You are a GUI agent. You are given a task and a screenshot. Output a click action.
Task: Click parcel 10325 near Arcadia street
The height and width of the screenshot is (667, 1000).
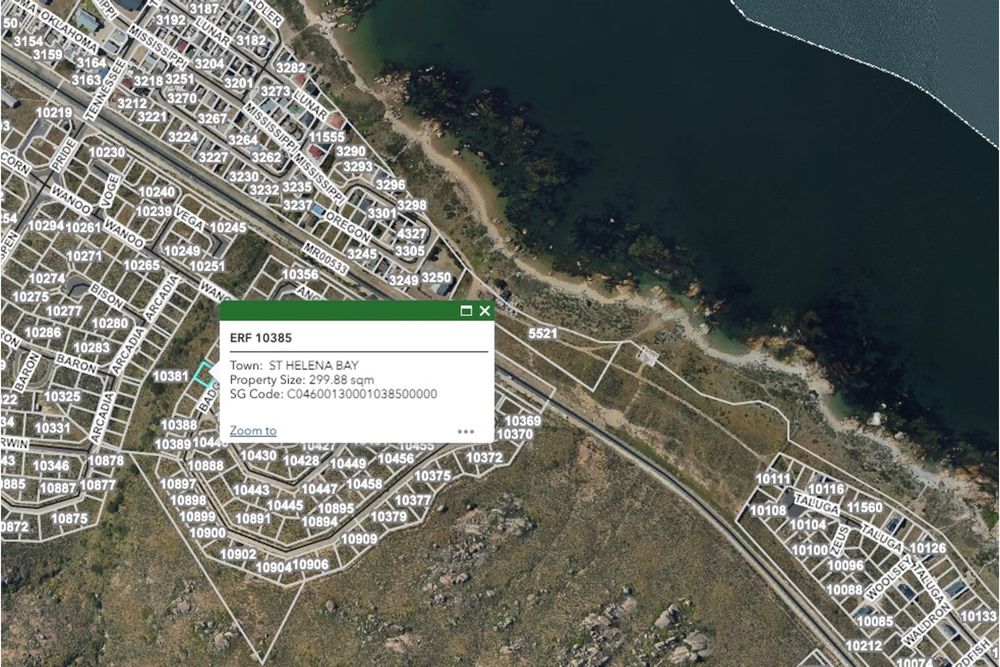[62, 397]
